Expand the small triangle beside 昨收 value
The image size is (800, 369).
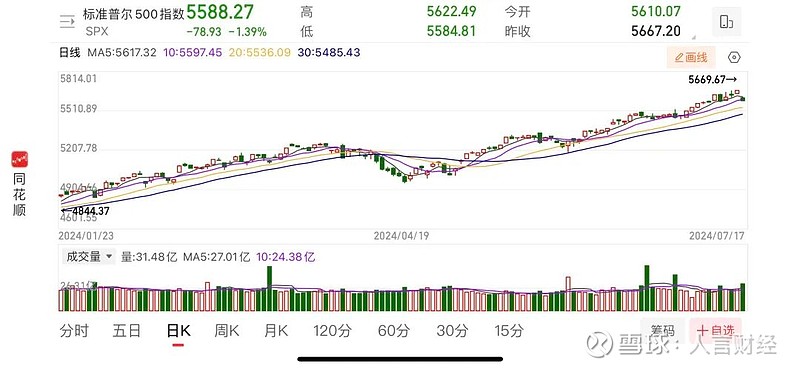coord(693,37)
